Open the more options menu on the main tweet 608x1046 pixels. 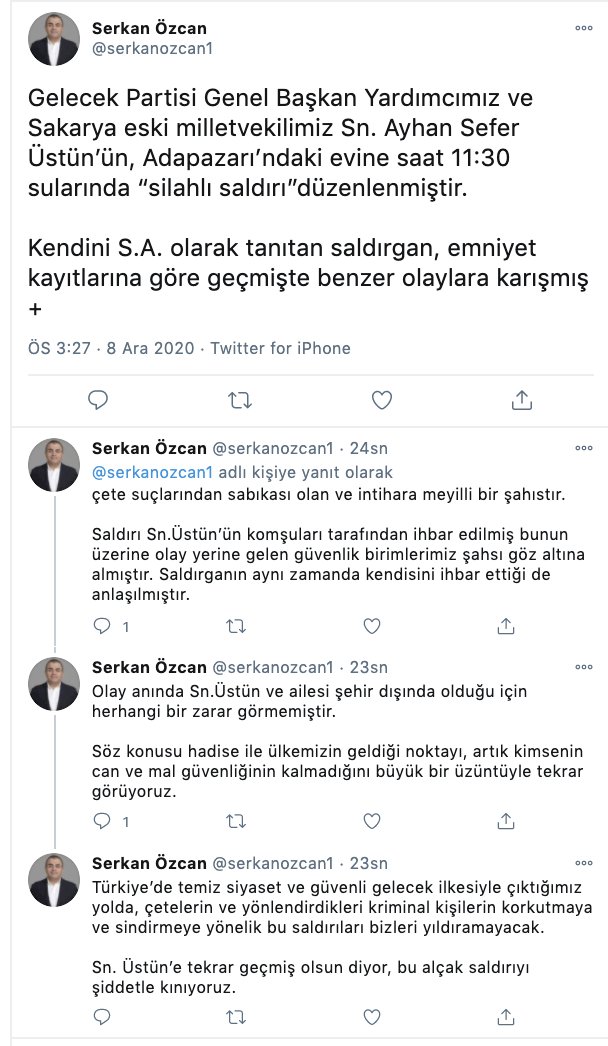[583, 29]
